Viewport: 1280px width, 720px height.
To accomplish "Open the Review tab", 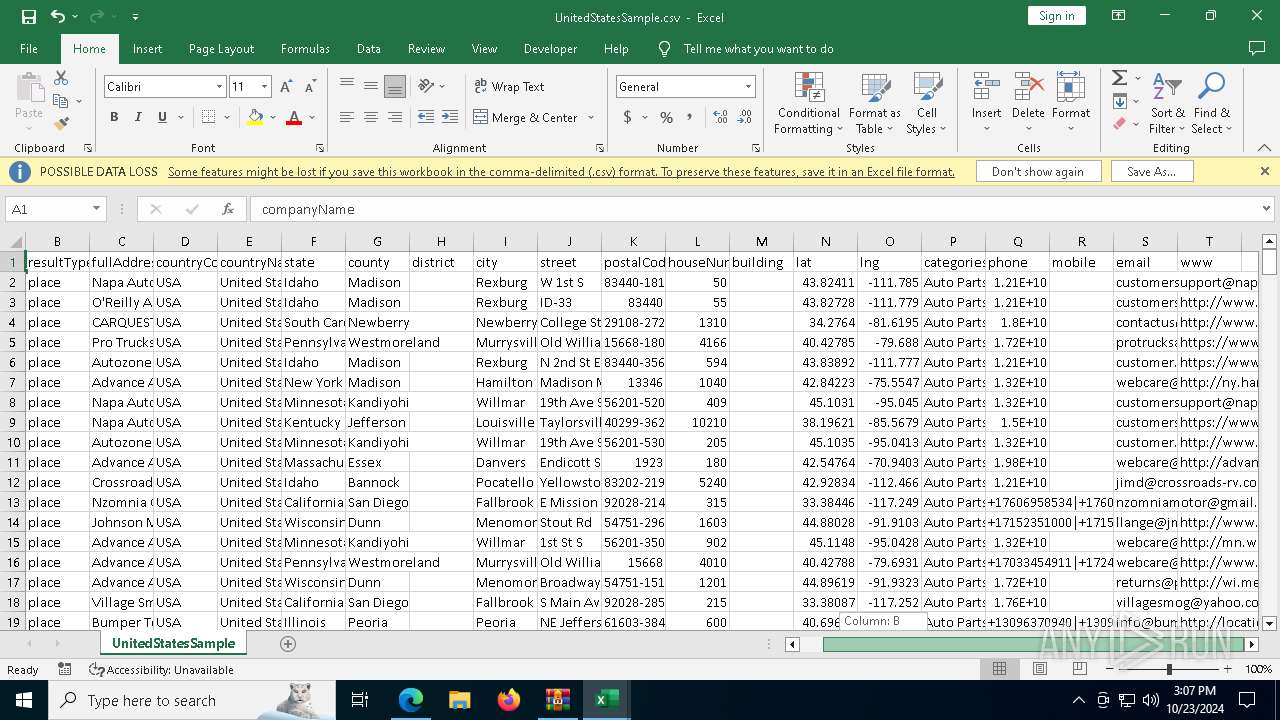I will coord(426,49).
